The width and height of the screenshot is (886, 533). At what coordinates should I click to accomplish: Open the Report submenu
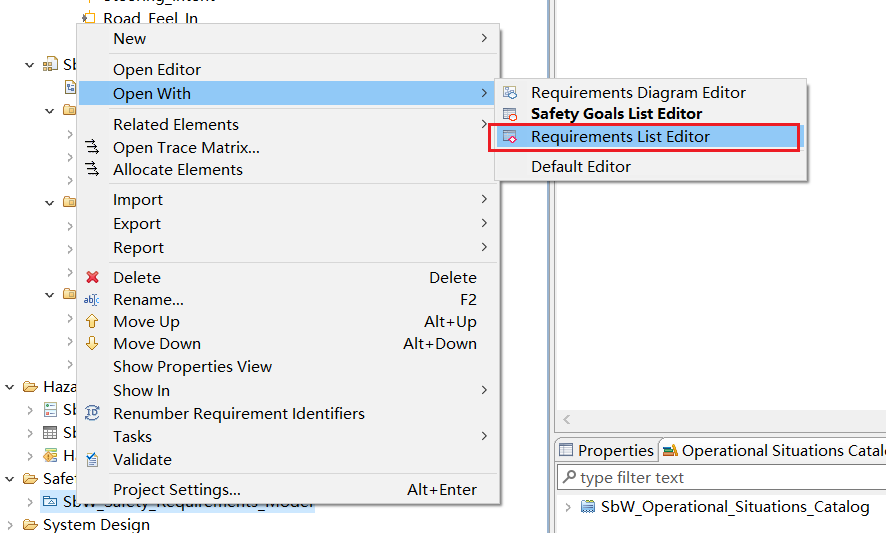point(288,248)
